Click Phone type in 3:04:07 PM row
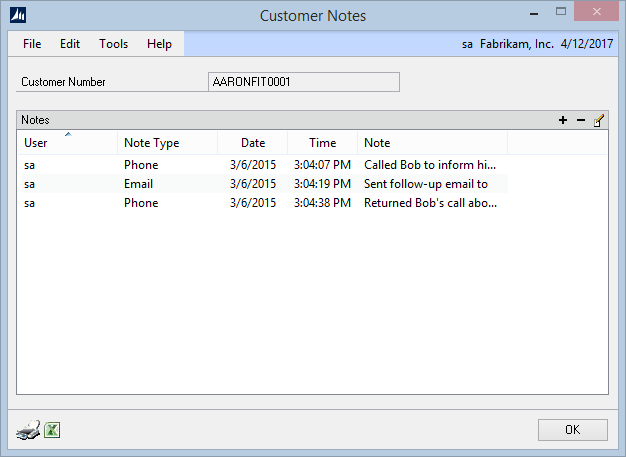626x457 pixels. pos(141,165)
